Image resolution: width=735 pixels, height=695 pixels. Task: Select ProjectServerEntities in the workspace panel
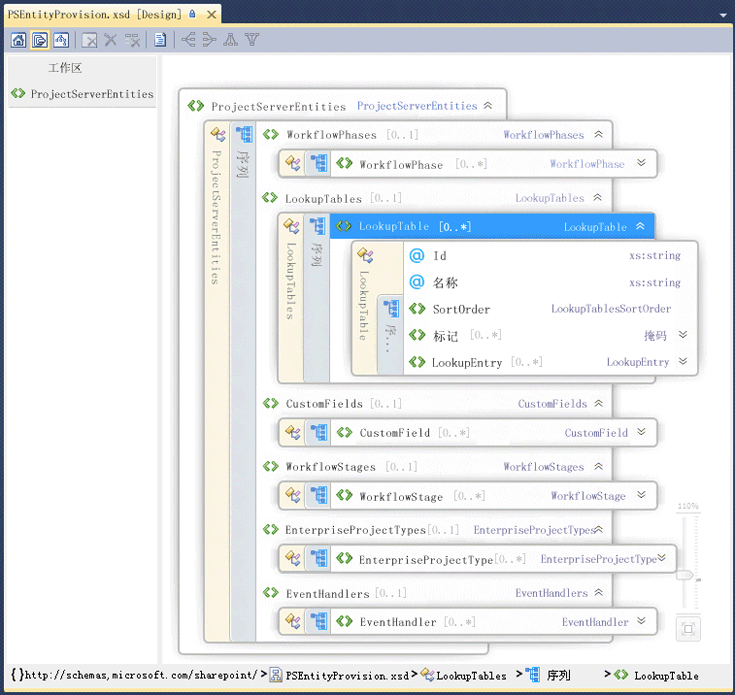pos(91,94)
